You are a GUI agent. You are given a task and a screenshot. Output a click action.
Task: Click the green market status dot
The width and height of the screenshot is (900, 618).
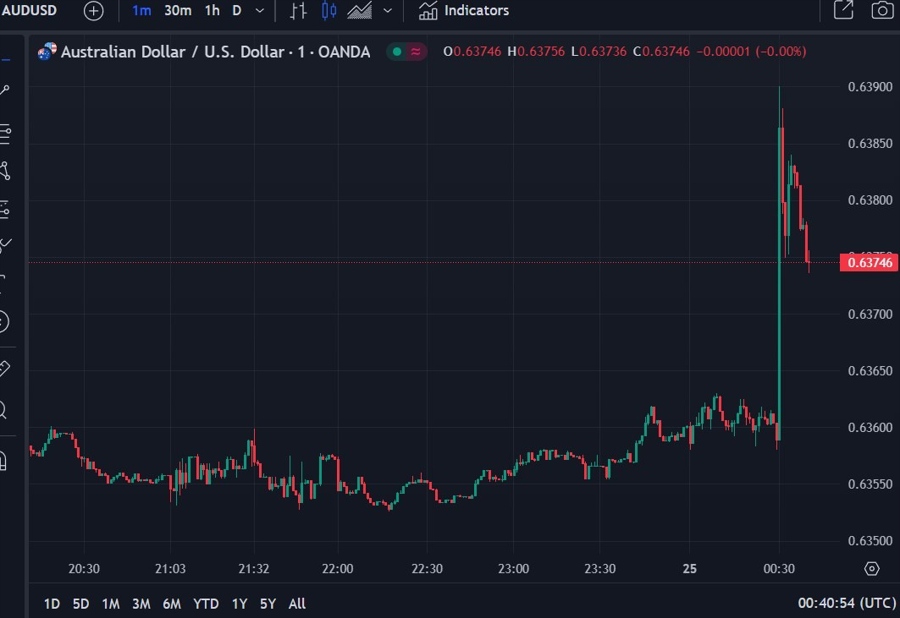[397, 52]
